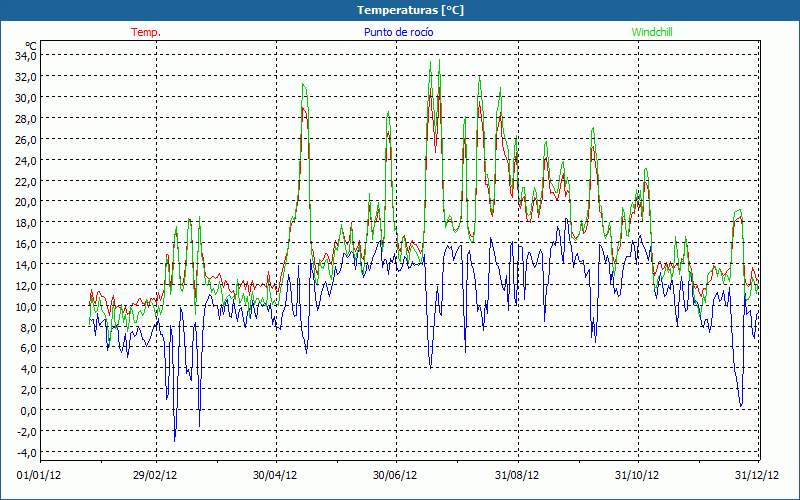Click the 18,0 y-axis value

[25, 222]
